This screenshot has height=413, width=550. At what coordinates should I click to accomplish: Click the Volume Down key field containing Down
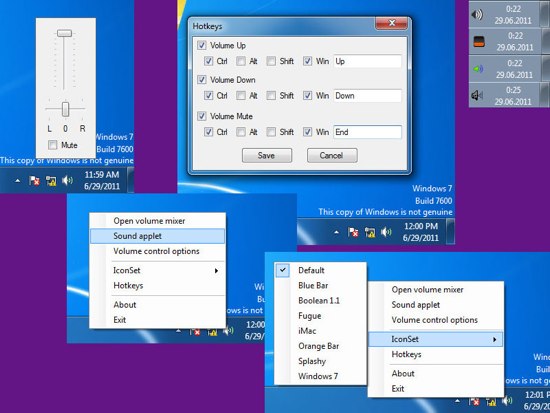click(x=367, y=95)
